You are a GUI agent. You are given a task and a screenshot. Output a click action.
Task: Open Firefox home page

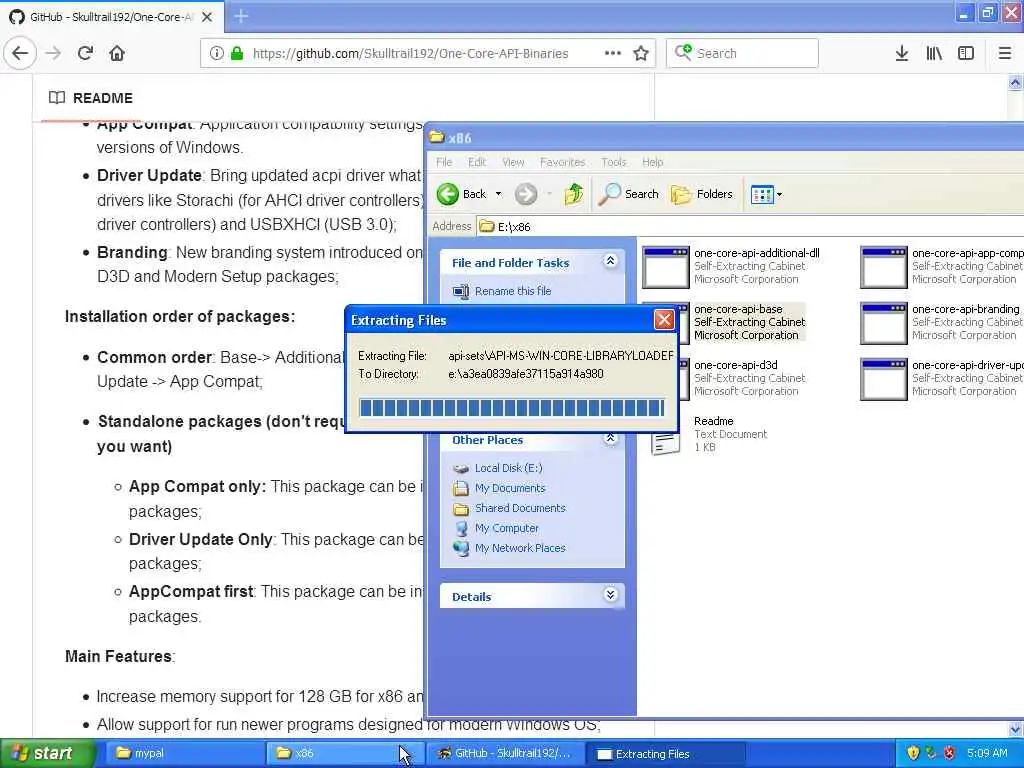pos(117,53)
